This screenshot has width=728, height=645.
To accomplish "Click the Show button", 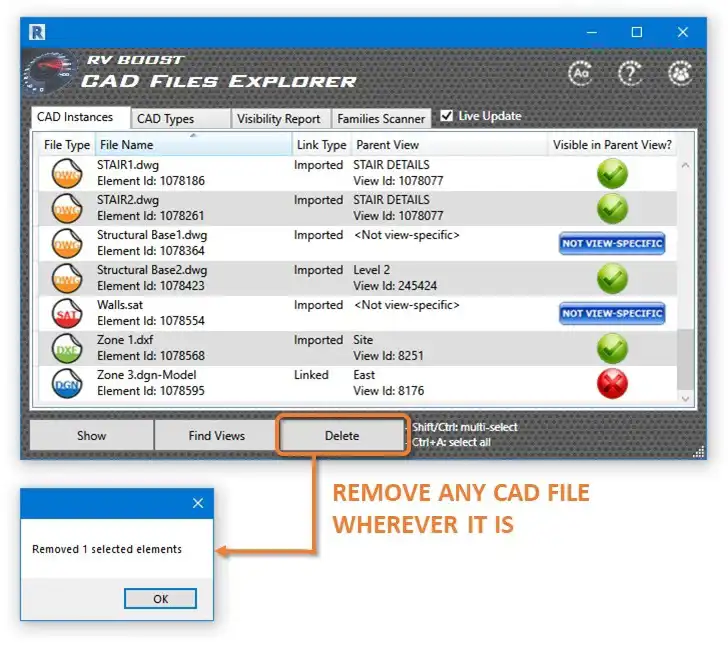I will [91, 435].
